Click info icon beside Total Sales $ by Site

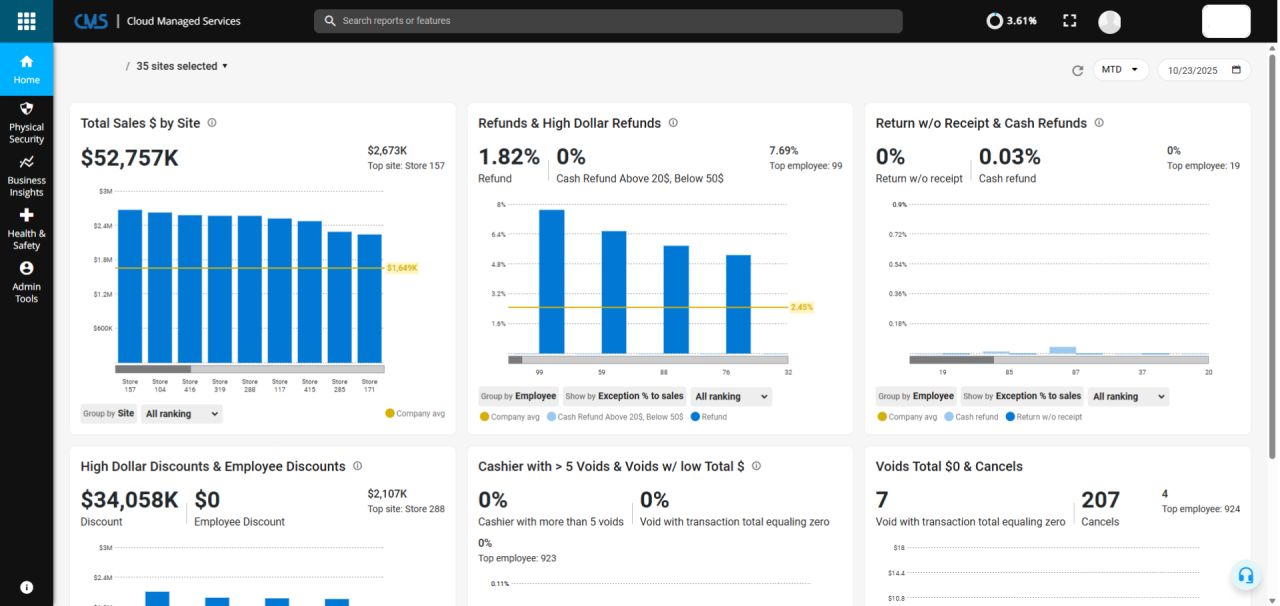point(212,123)
